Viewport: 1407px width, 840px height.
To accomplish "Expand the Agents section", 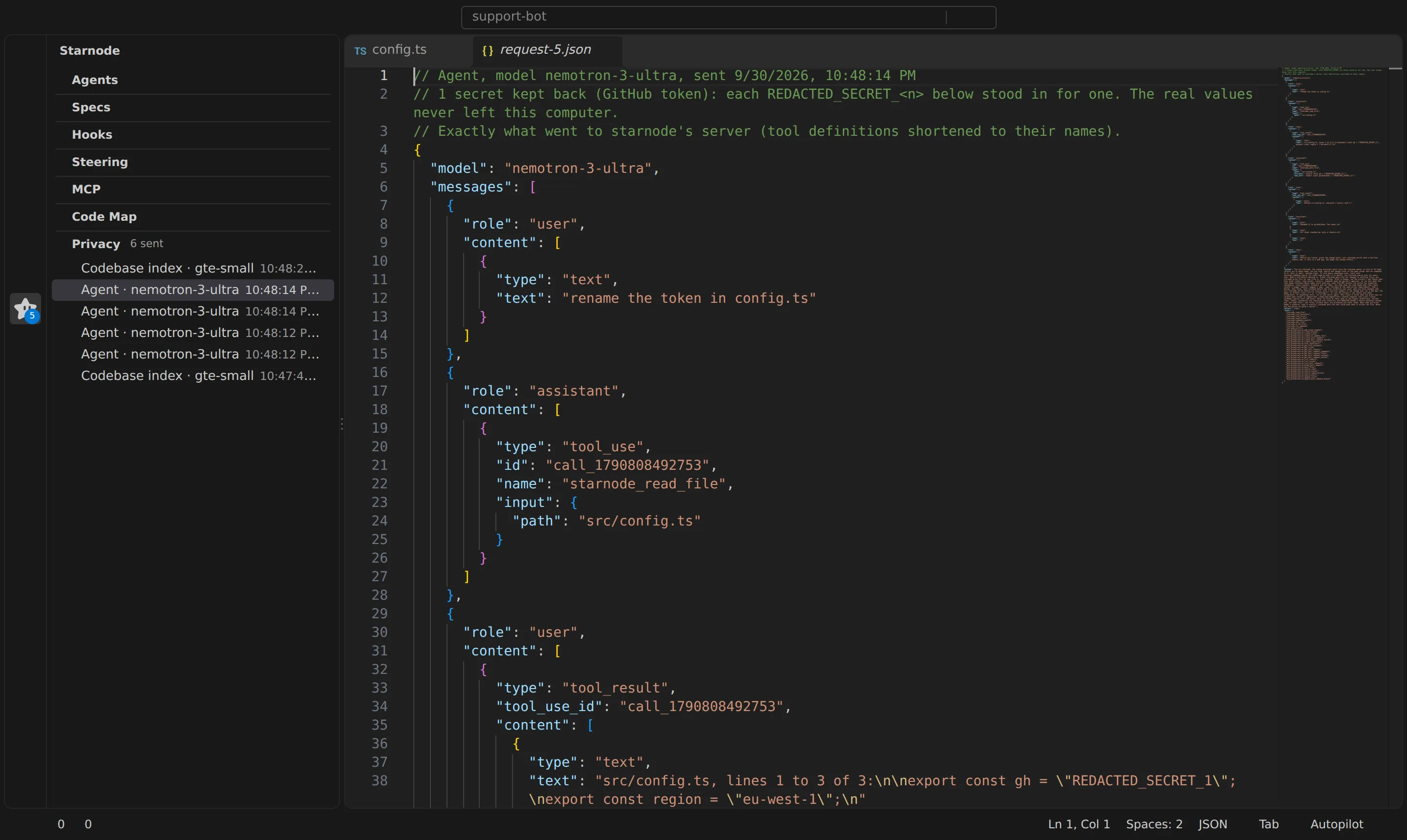I will (192, 80).
